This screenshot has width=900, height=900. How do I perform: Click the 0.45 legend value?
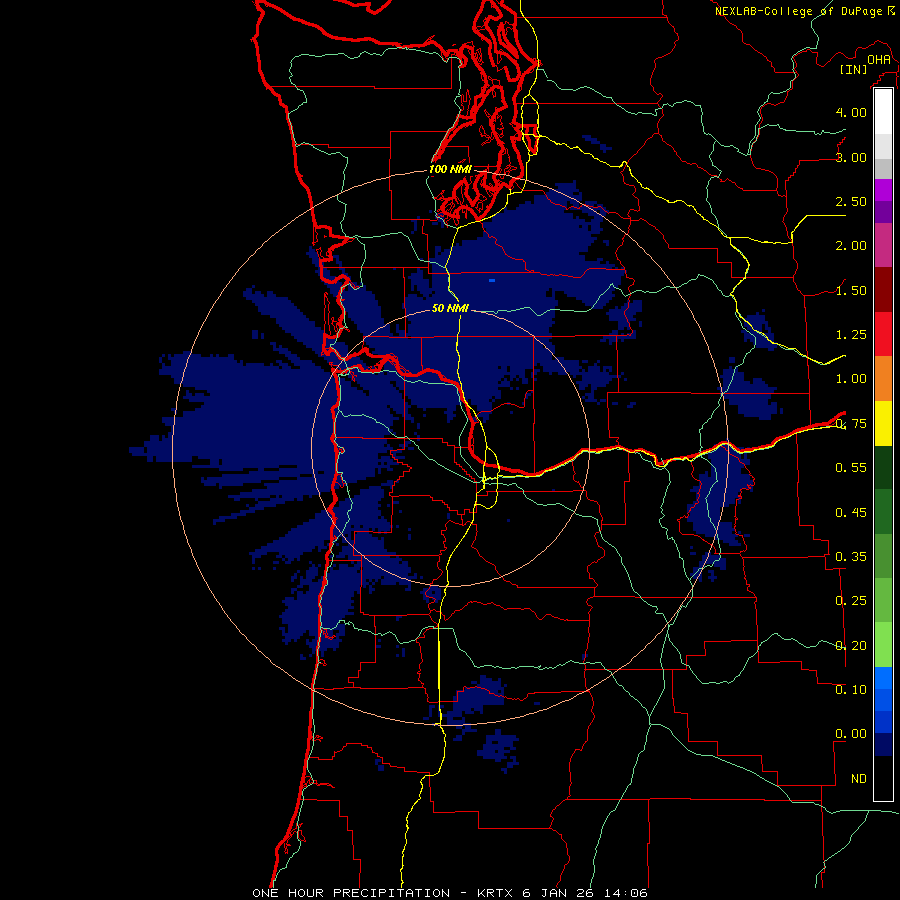pyautogui.click(x=851, y=512)
